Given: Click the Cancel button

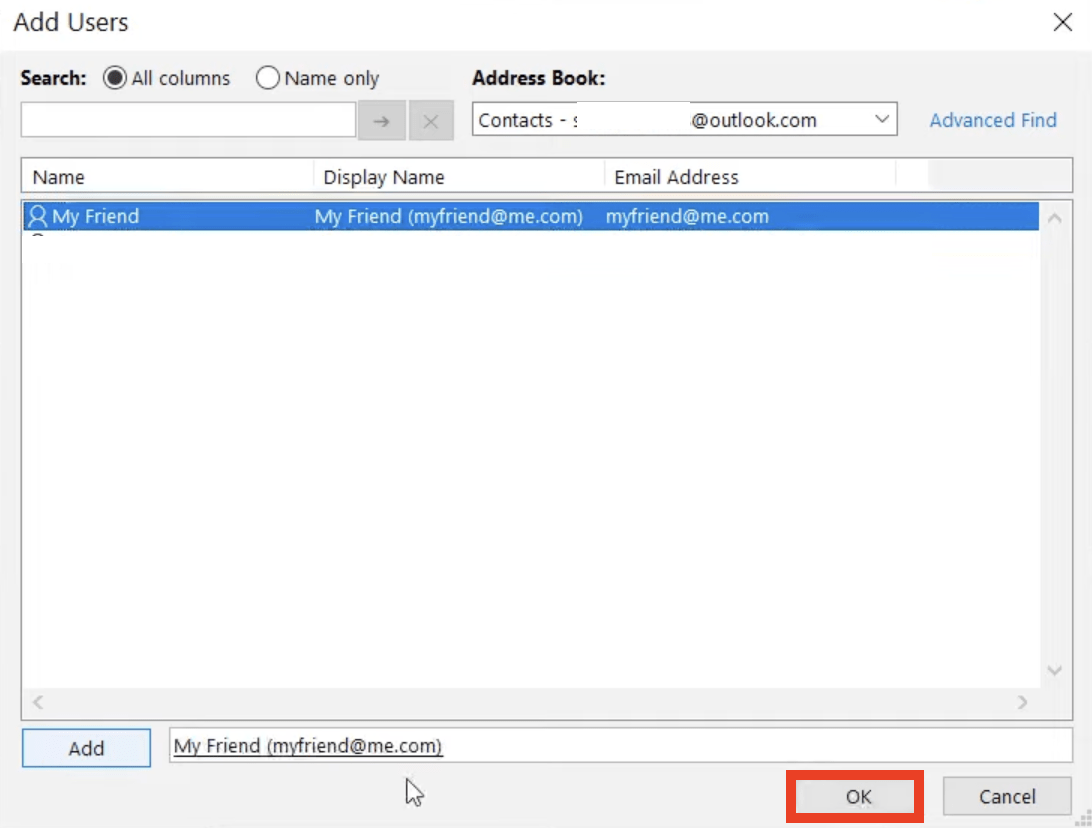Looking at the screenshot, I should coord(1007,796).
